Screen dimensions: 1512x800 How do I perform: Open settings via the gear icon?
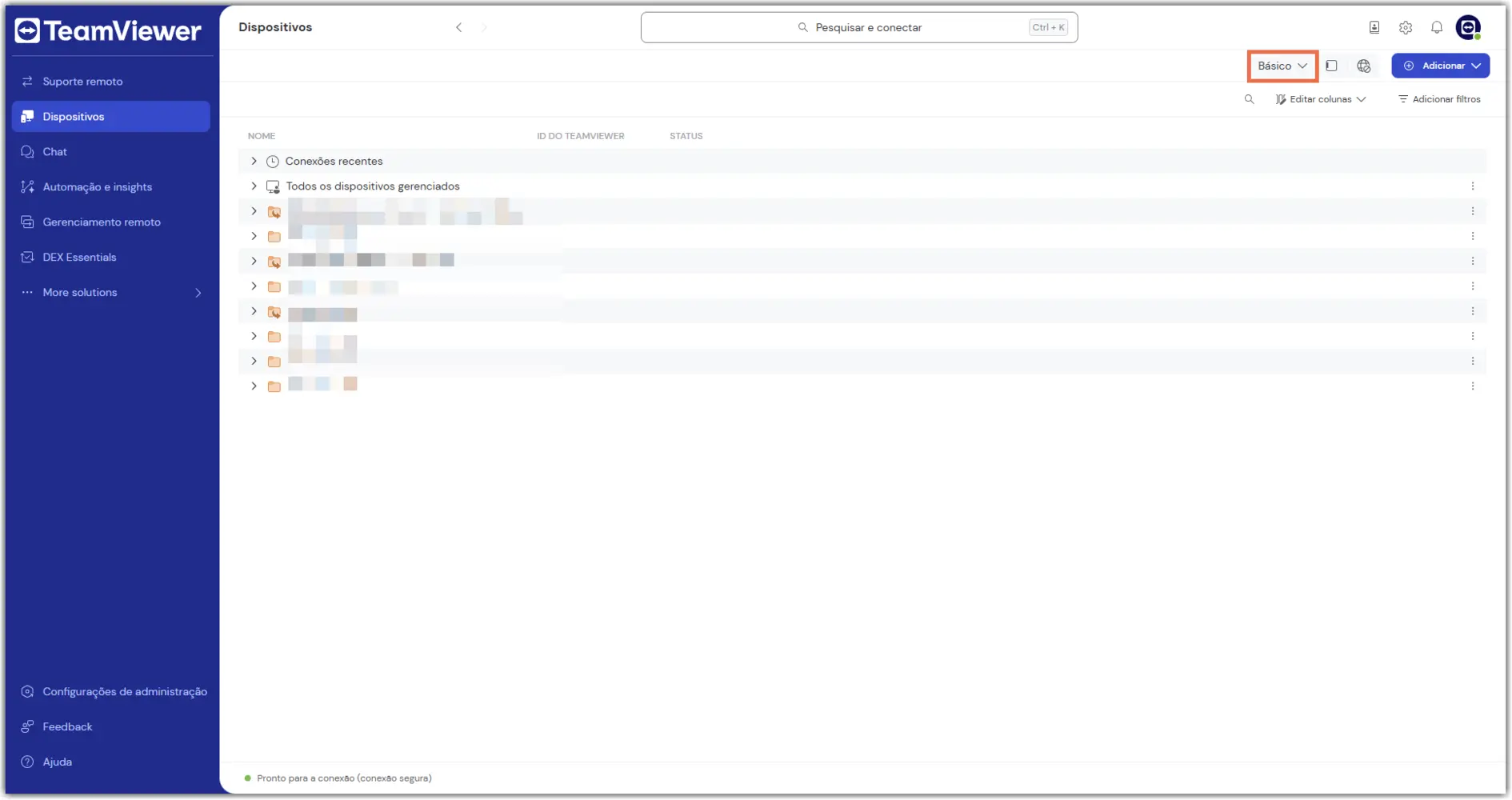[x=1406, y=27]
